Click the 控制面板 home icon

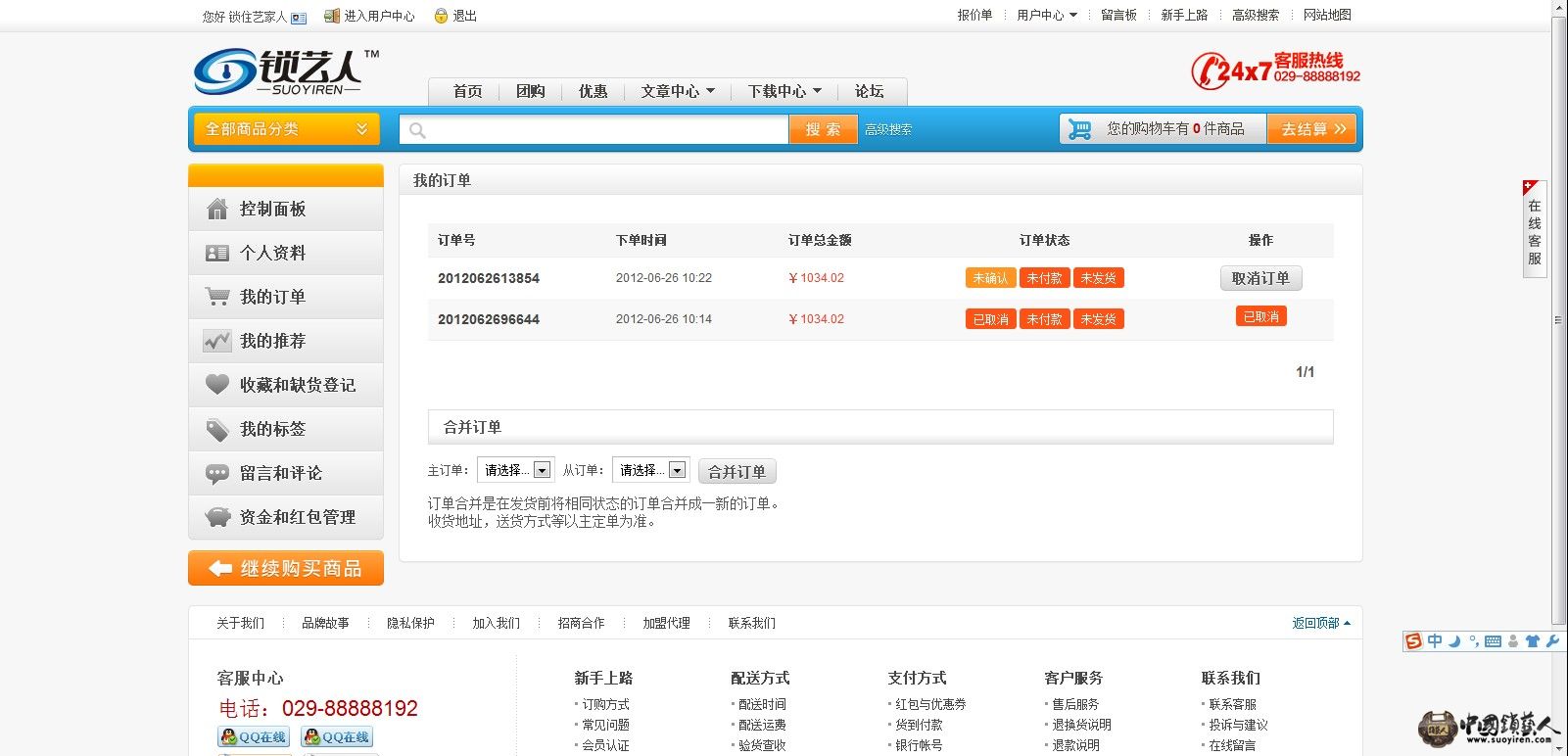[x=217, y=209]
